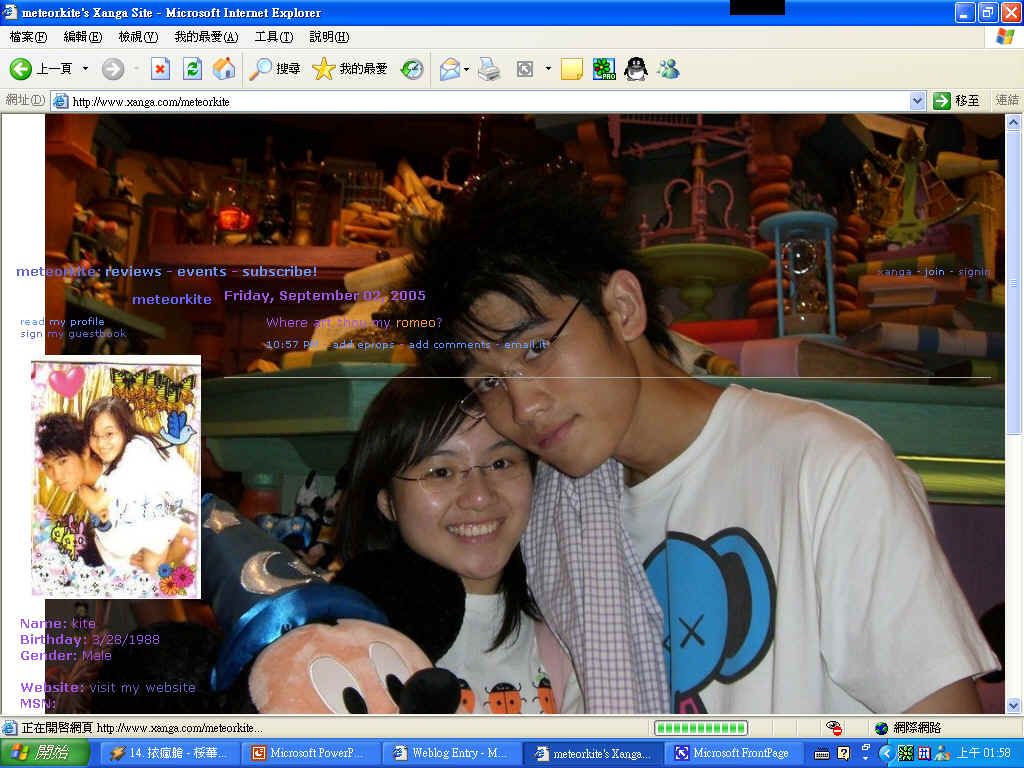Viewport: 1024px width, 768px height.
Task: Click the green Go arrow button
Action: (942, 101)
